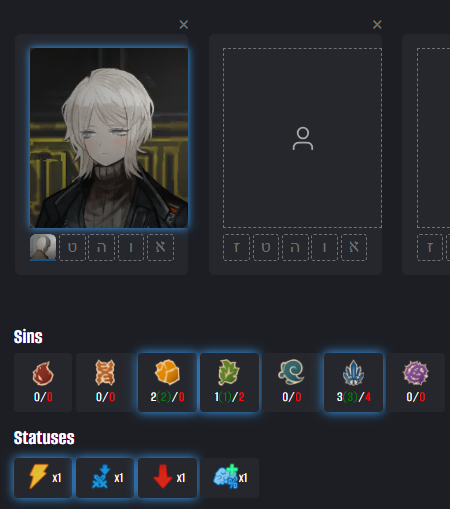This screenshot has height=509, width=450.
Task: Select the teal Gloom sin tile
Action: (291, 382)
